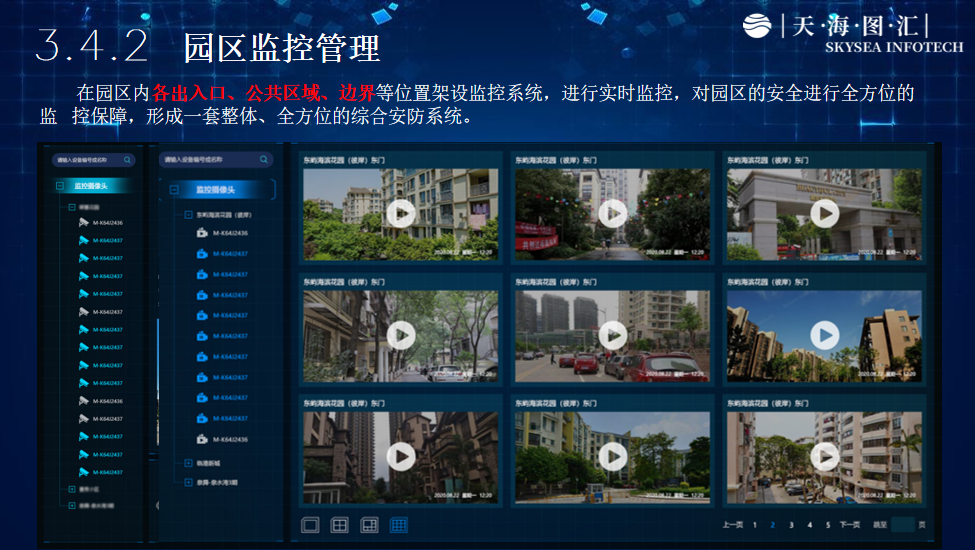This screenshot has height=550, width=975.
Task: Switch to single-view layout icon
Action: point(310,525)
